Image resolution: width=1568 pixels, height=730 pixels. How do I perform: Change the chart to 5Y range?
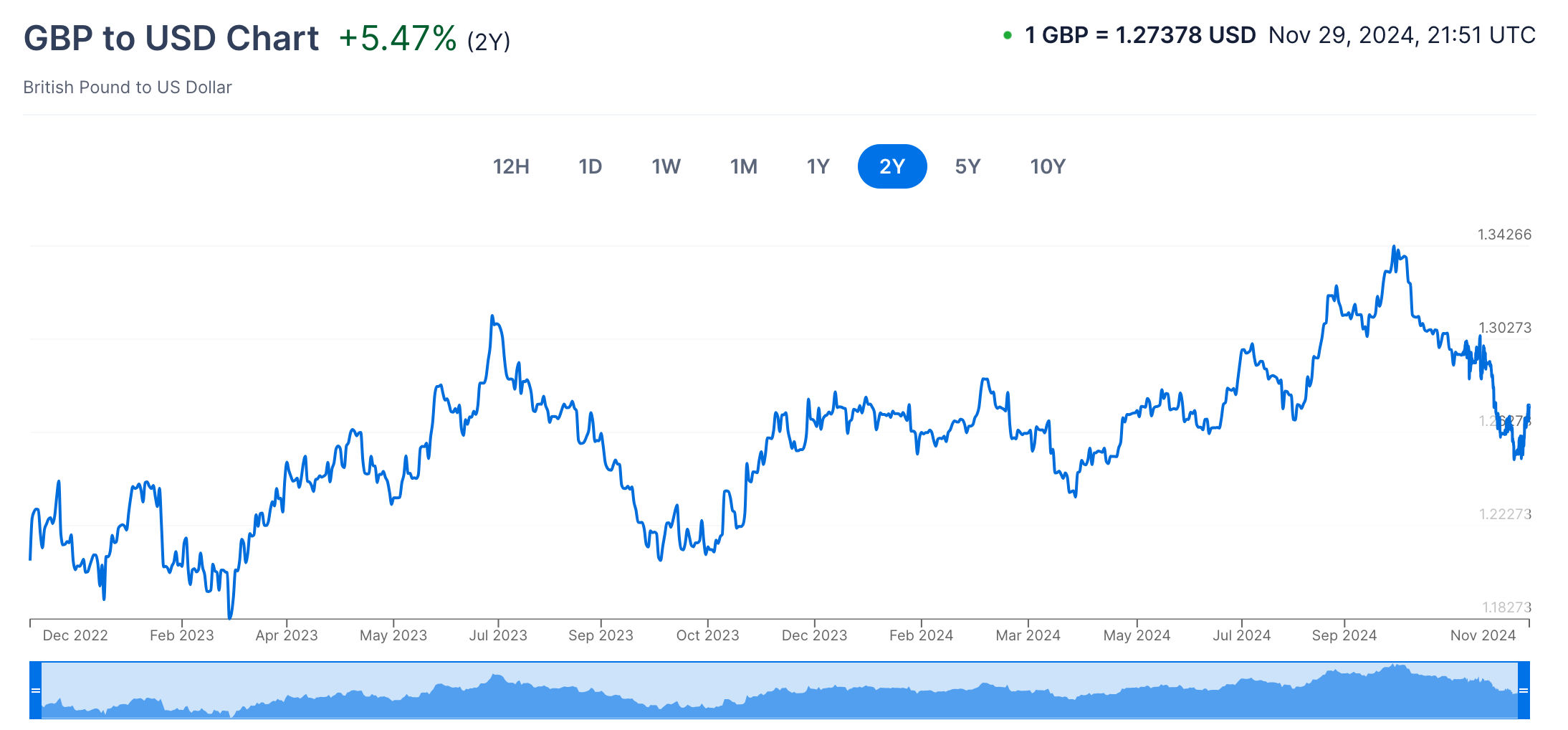(967, 166)
